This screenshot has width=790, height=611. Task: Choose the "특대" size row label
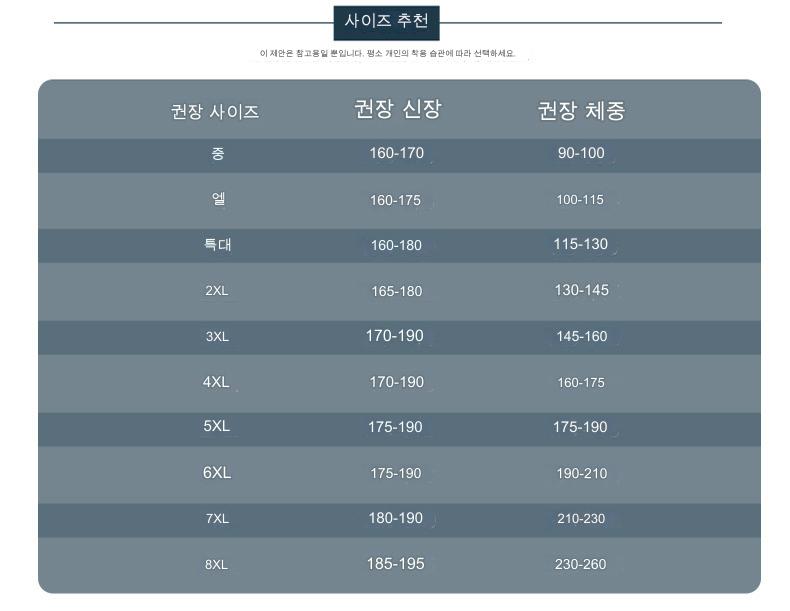(217, 244)
